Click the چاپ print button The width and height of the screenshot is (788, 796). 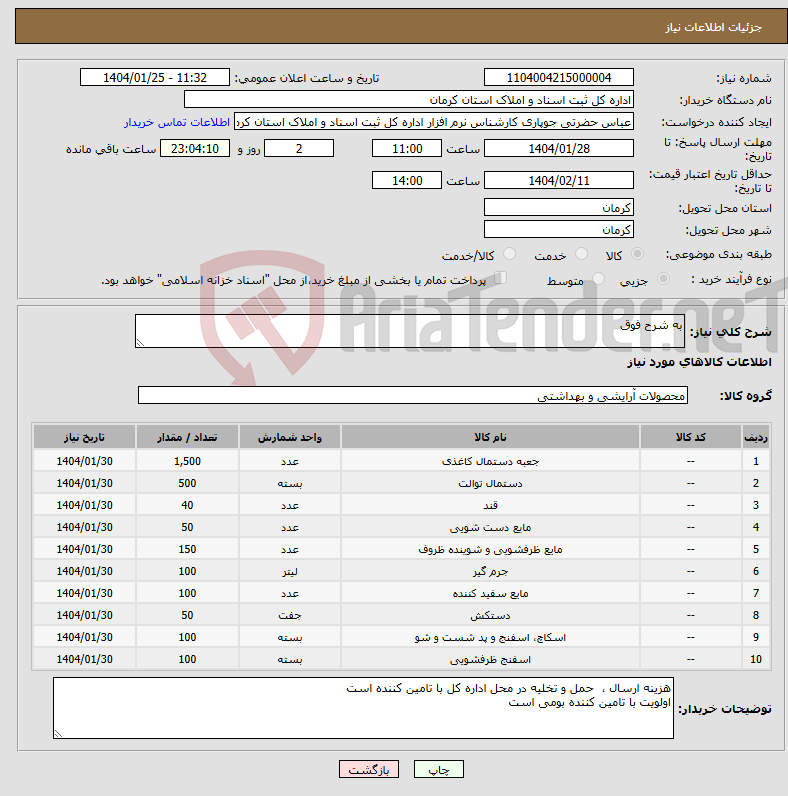pos(439,769)
